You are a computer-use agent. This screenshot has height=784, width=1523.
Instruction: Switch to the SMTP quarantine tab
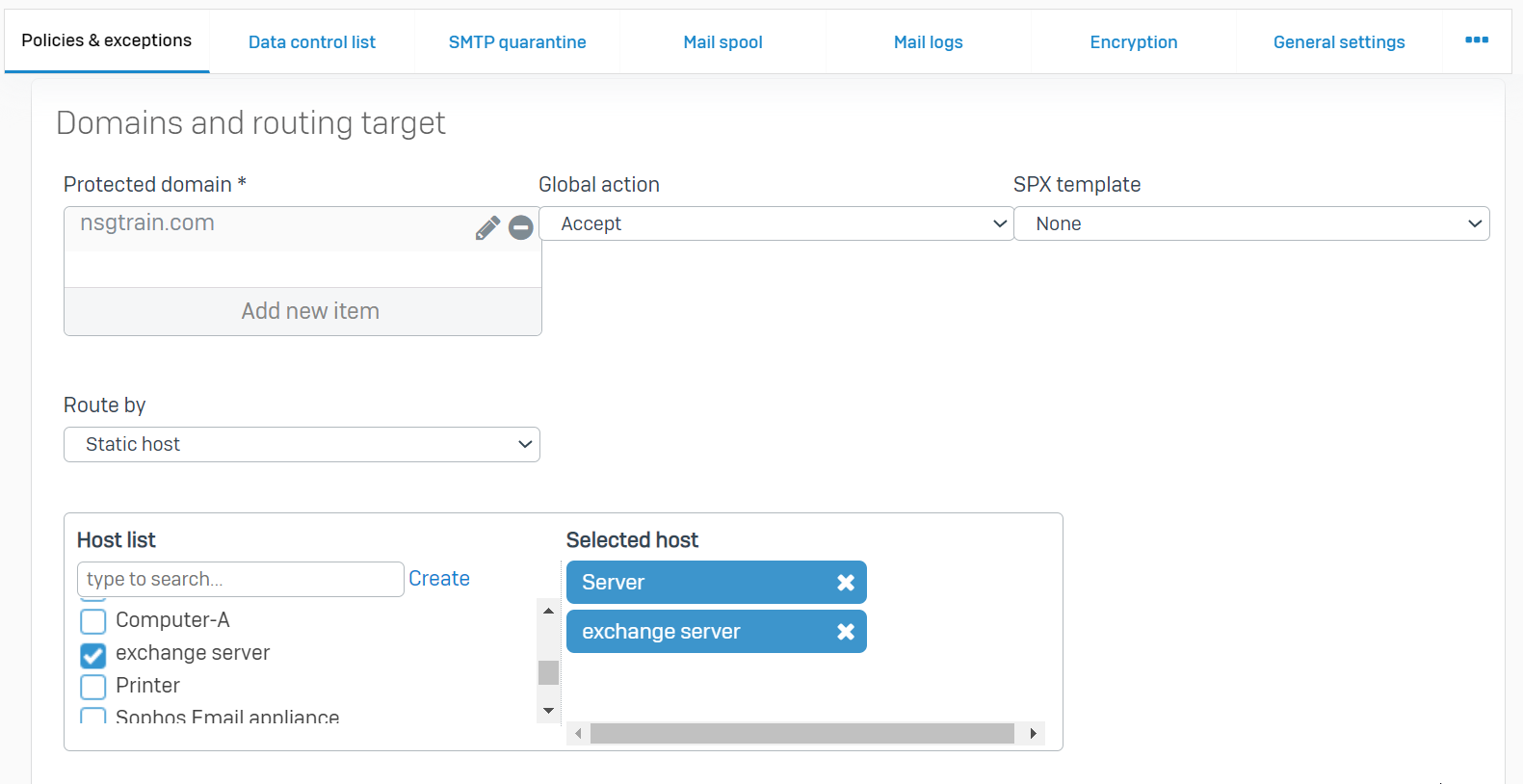(x=517, y=42)
